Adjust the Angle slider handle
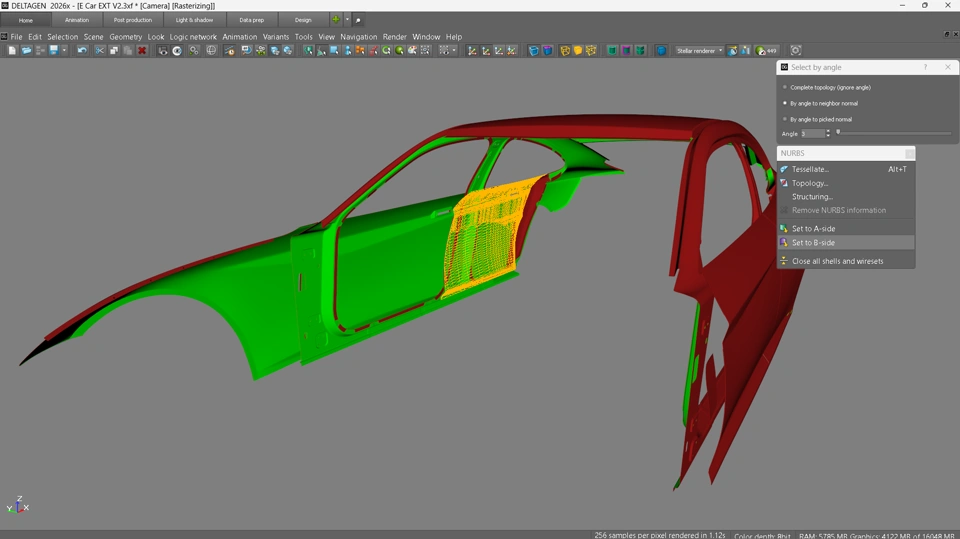 (x=838, y=132)
